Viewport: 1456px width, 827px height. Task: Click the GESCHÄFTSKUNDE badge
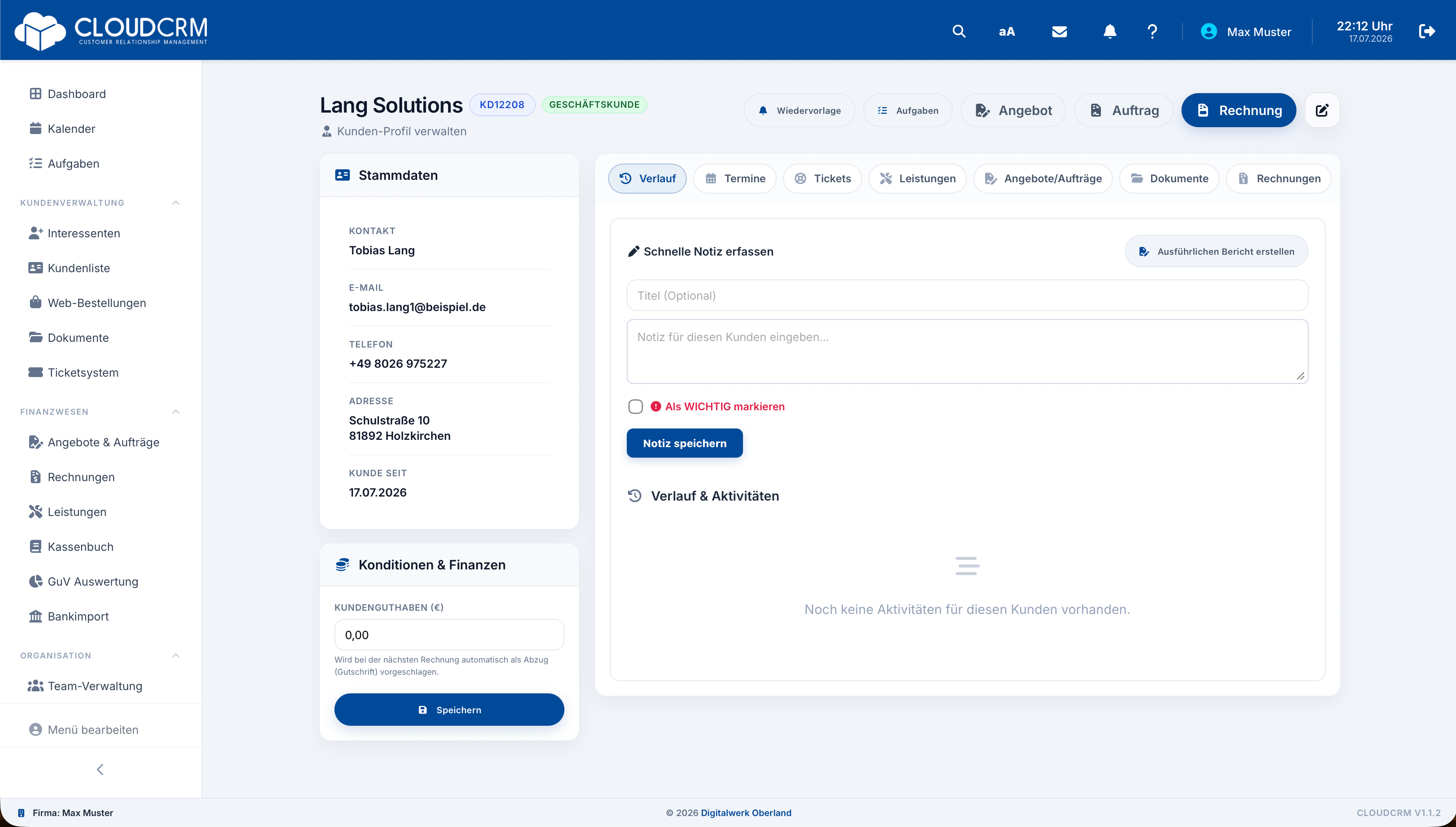click(x=594, y=104)
